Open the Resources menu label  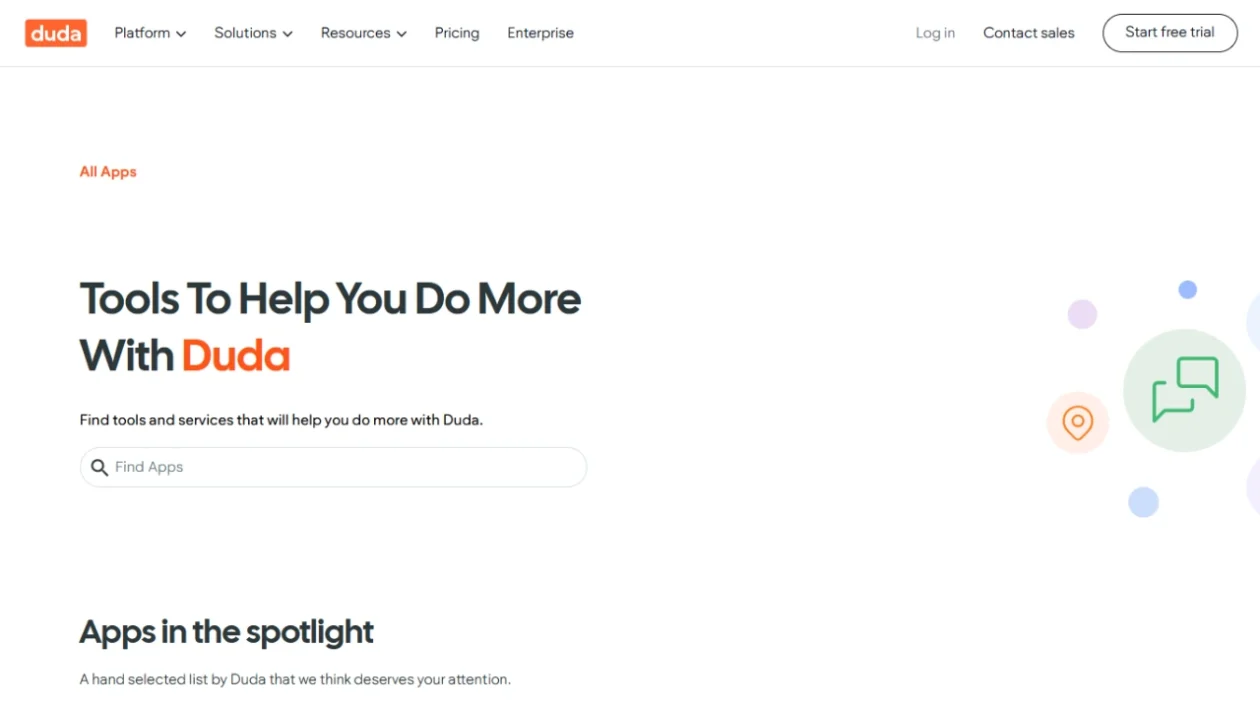[x=355, y=33]
